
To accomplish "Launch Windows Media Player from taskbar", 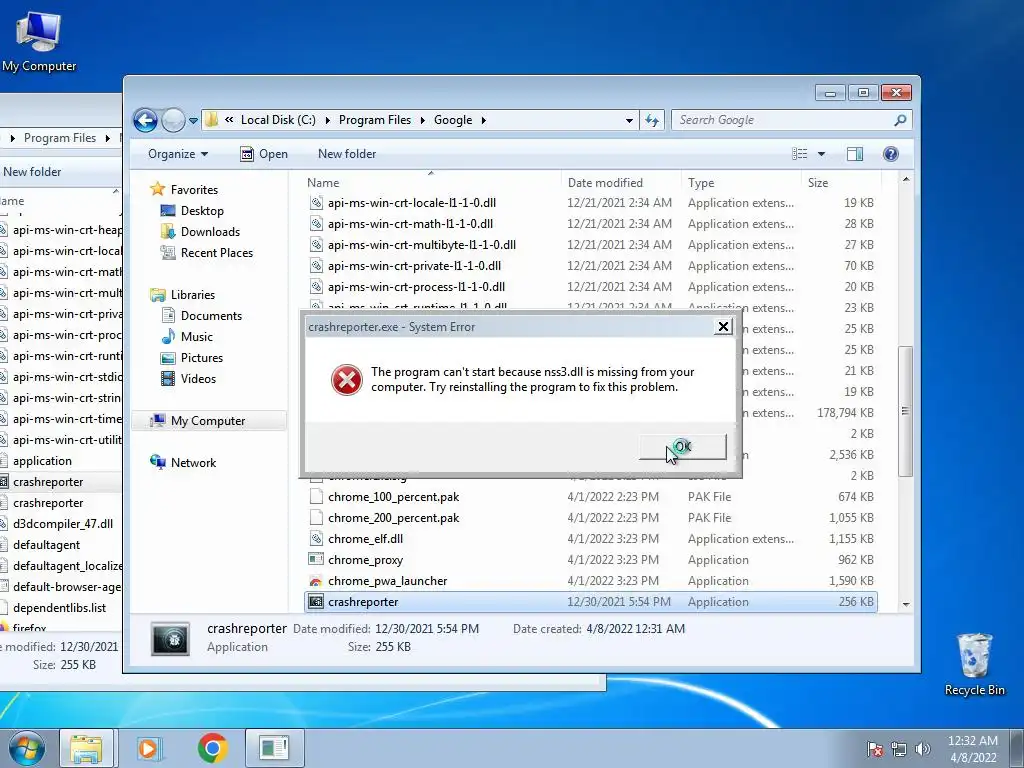I will 148,748.
